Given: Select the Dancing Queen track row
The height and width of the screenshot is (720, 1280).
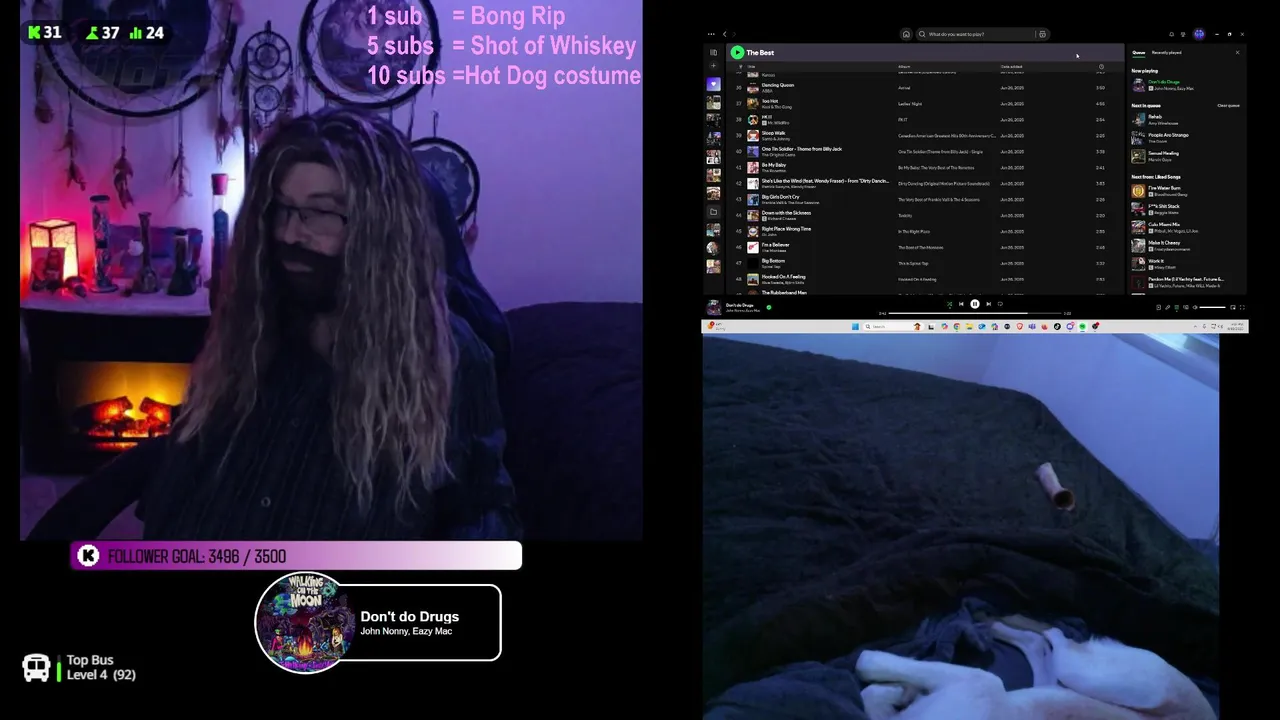Looking at the screenshot, I should (x=920, y=87).
